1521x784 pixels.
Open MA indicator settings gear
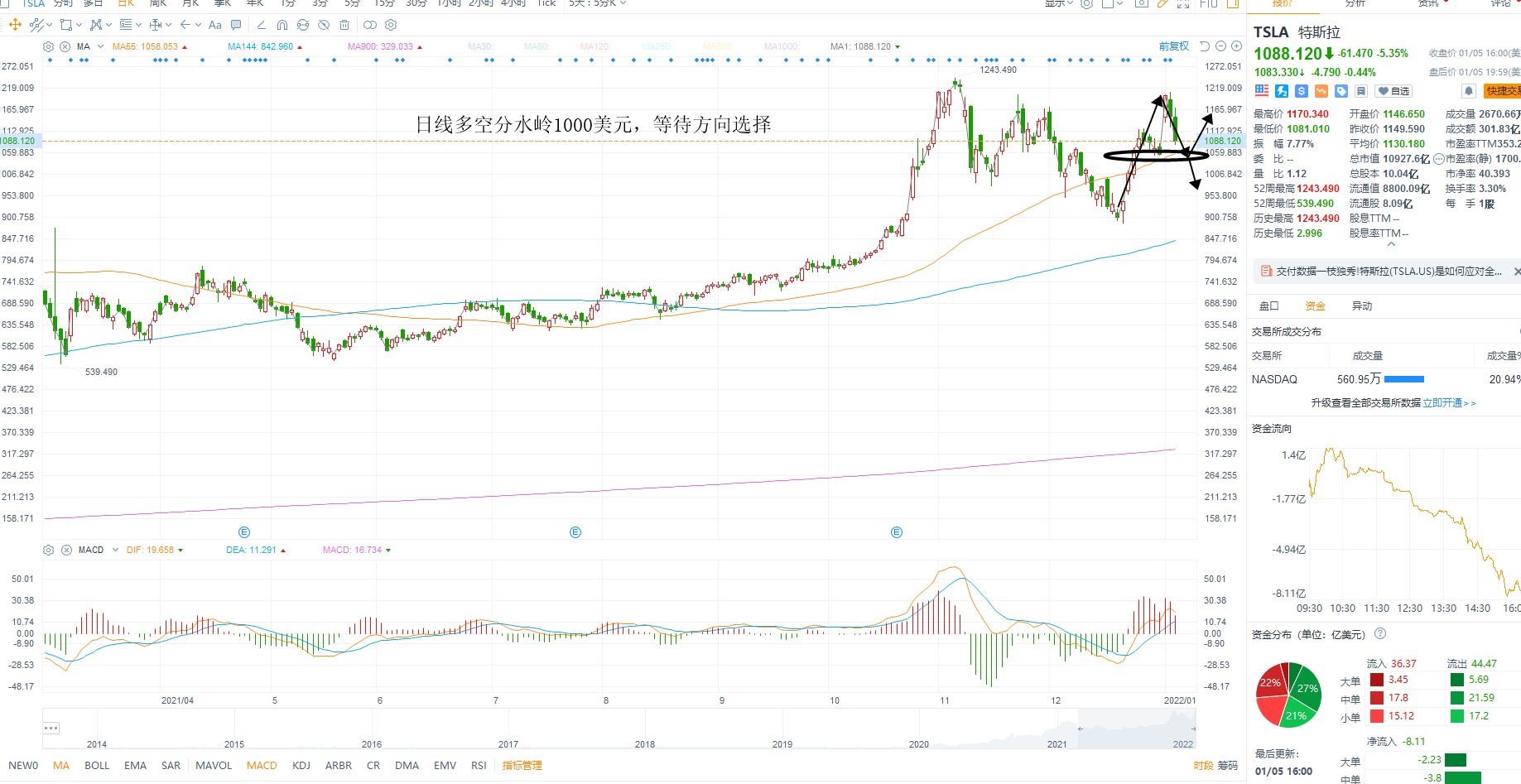click(49, 46)
